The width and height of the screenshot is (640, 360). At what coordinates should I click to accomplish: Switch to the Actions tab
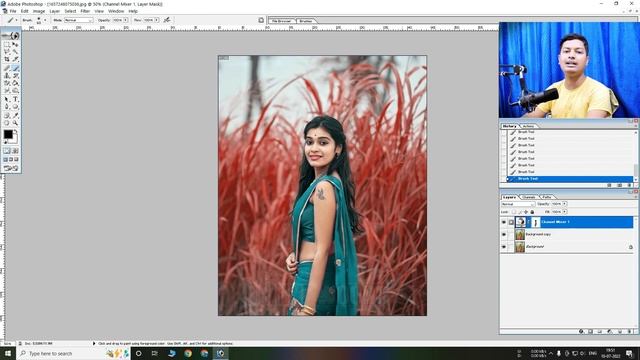coord(528,126)
